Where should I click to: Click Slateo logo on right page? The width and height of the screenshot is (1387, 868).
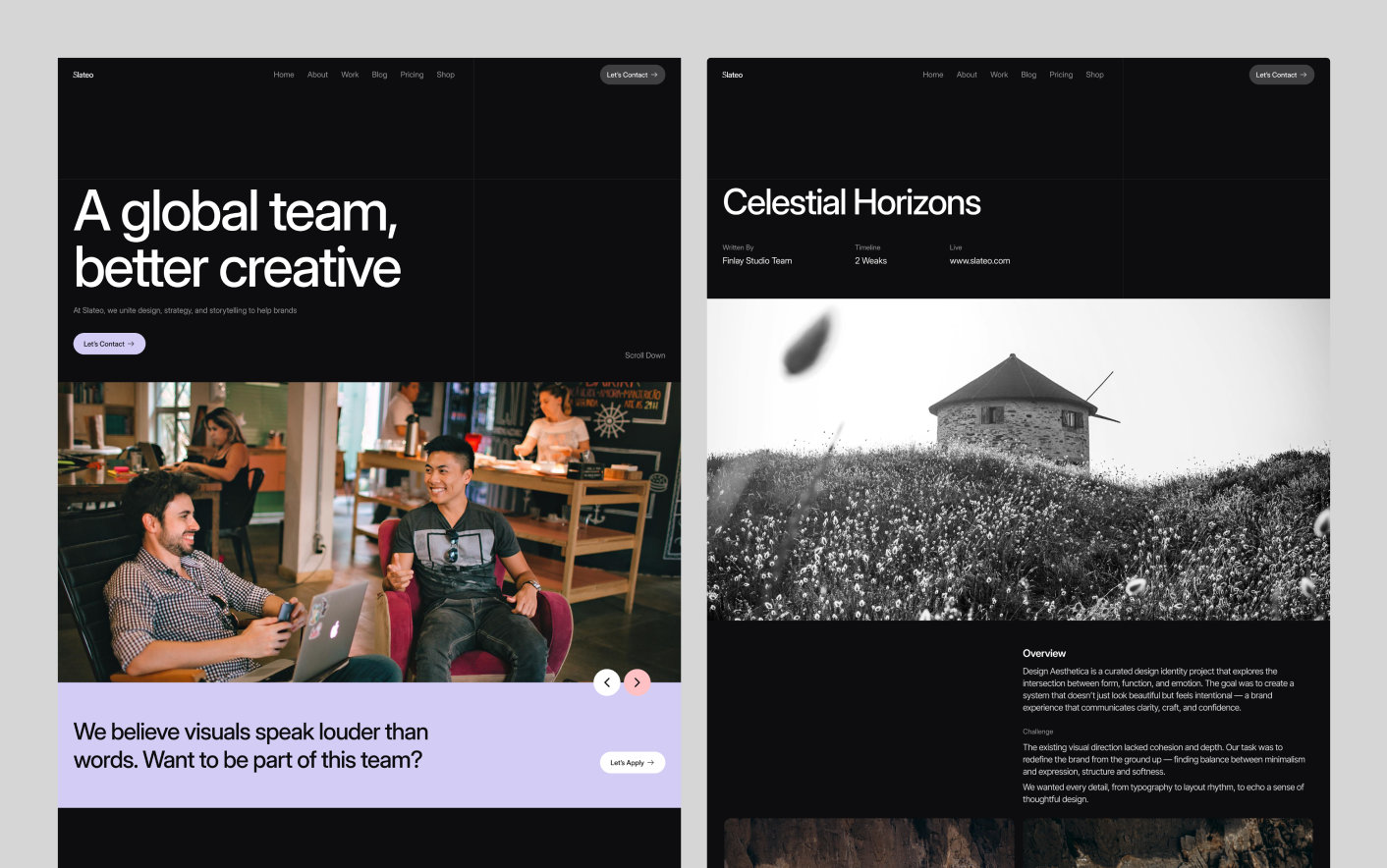733,75
